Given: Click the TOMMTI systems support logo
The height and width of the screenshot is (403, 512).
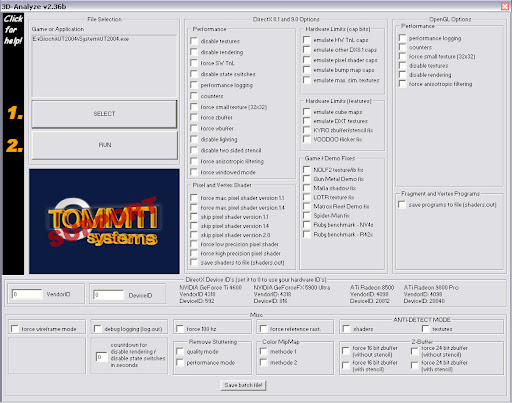Looking at the screenshot, I should click(x=104, y=221).
